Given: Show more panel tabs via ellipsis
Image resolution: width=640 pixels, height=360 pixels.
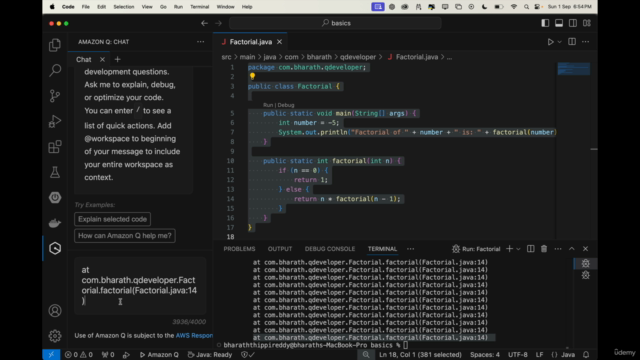Looking at the screenshot, I should click(x=410, y=249).
